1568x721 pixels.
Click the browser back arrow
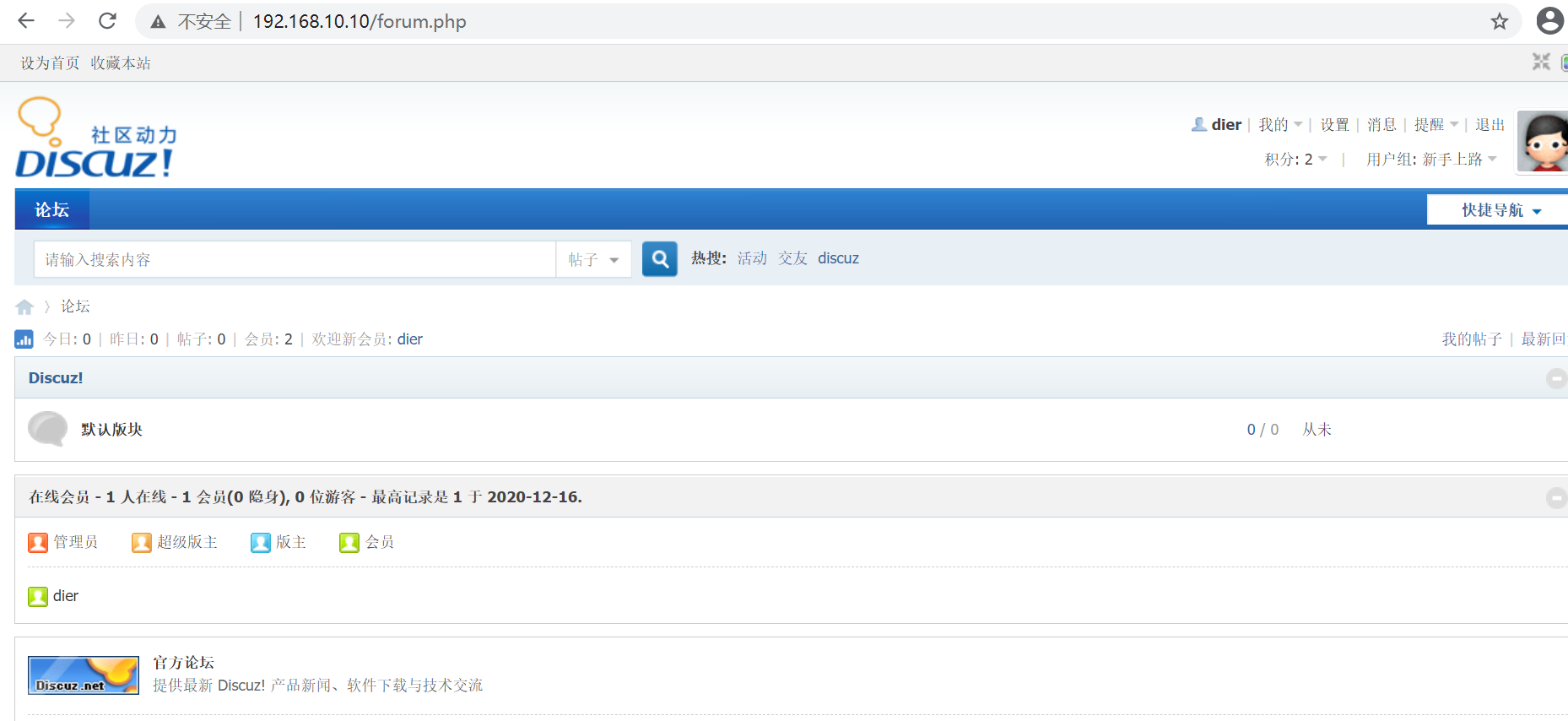(x=26, y=21)
